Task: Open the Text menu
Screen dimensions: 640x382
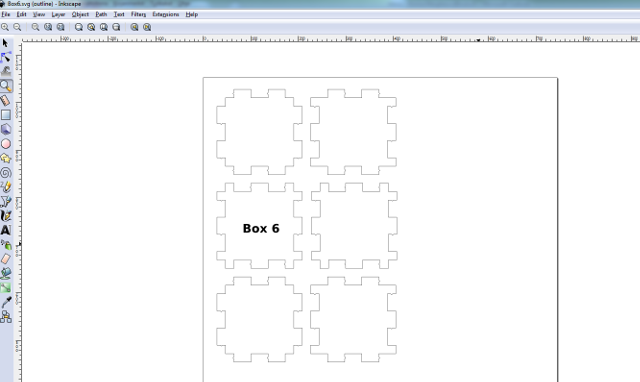Action: [x=119, y=14]
